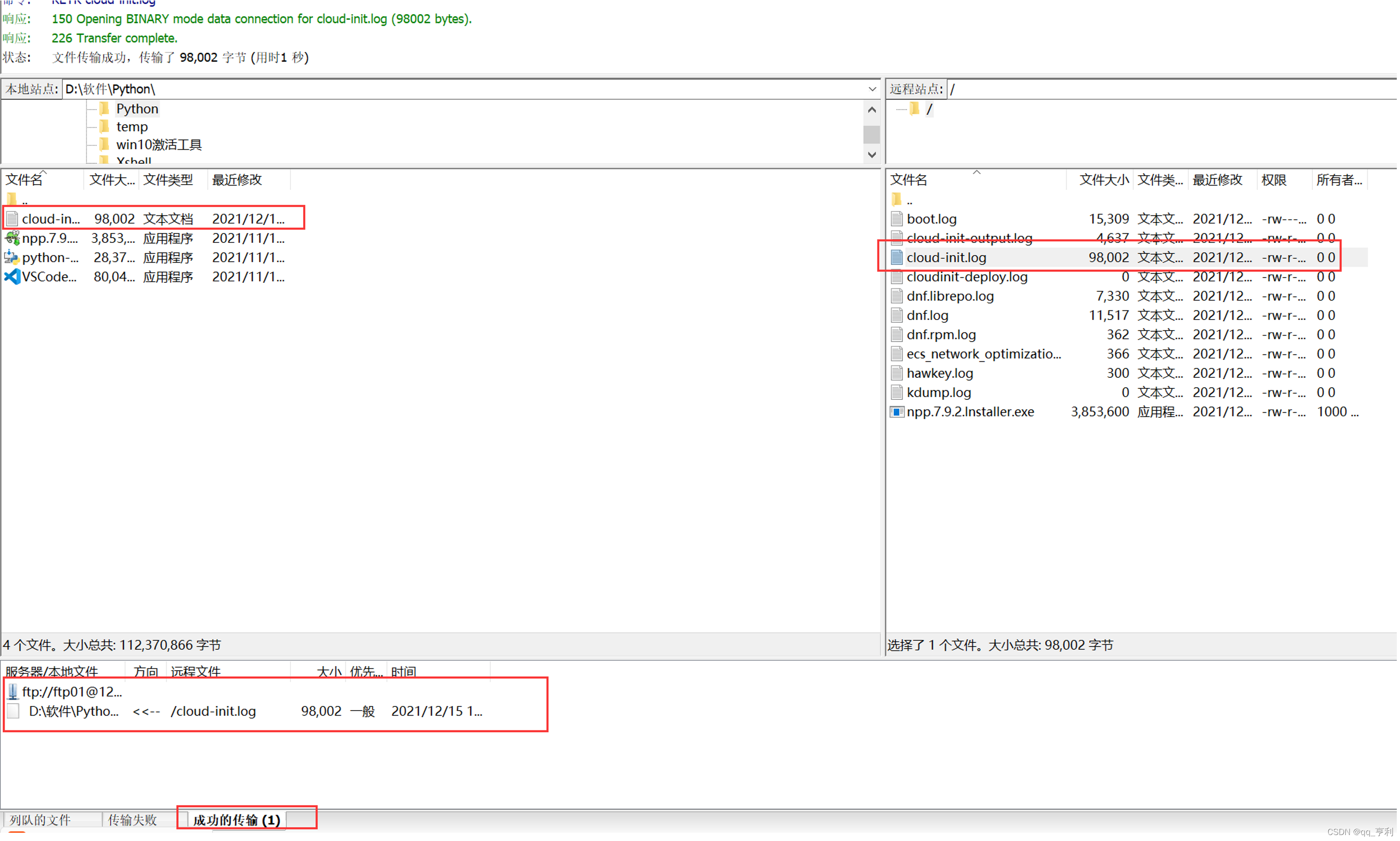The height and width of the screenshot is (841, 1400).
Task: Switch to the queued files tab
Action: click(x=40, y=819)
